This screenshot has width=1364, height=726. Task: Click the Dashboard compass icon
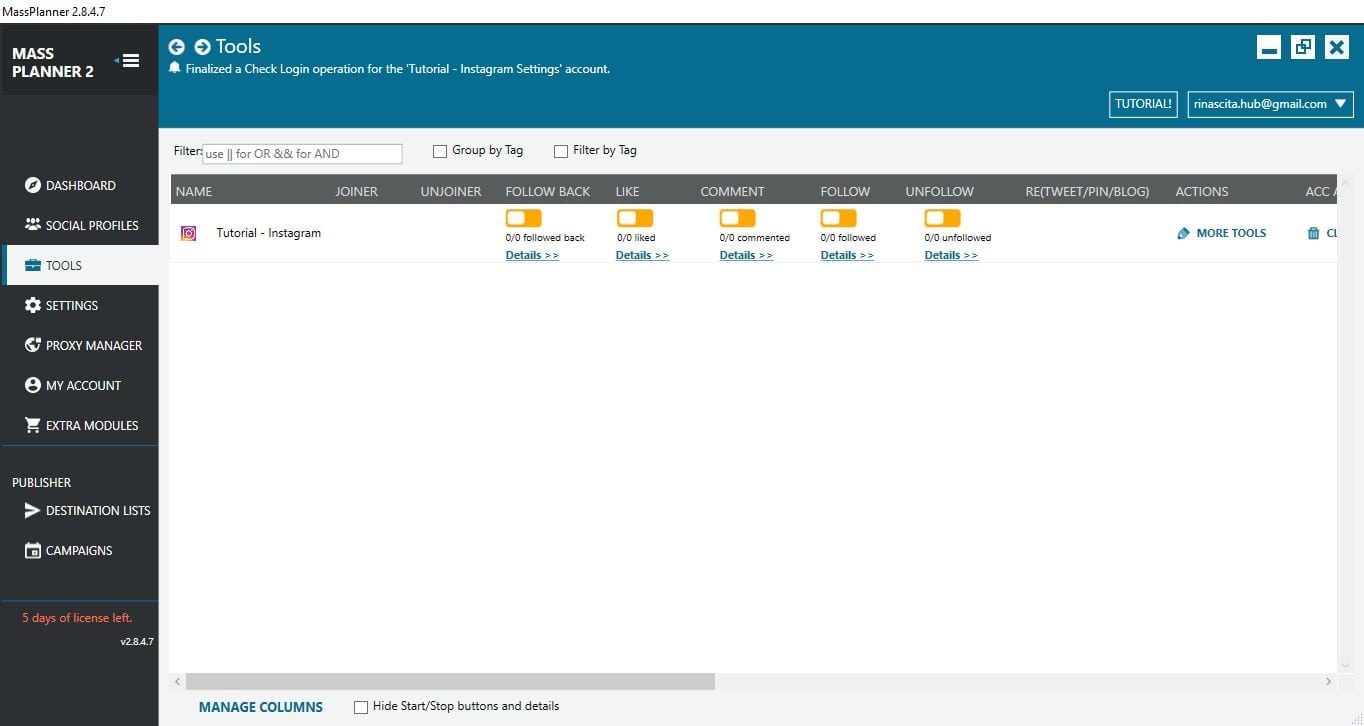(33, 185)
